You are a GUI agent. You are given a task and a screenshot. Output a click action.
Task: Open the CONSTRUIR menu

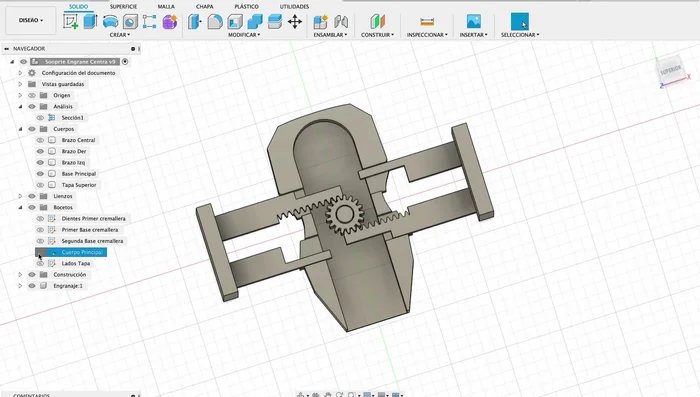coord(377,35)
